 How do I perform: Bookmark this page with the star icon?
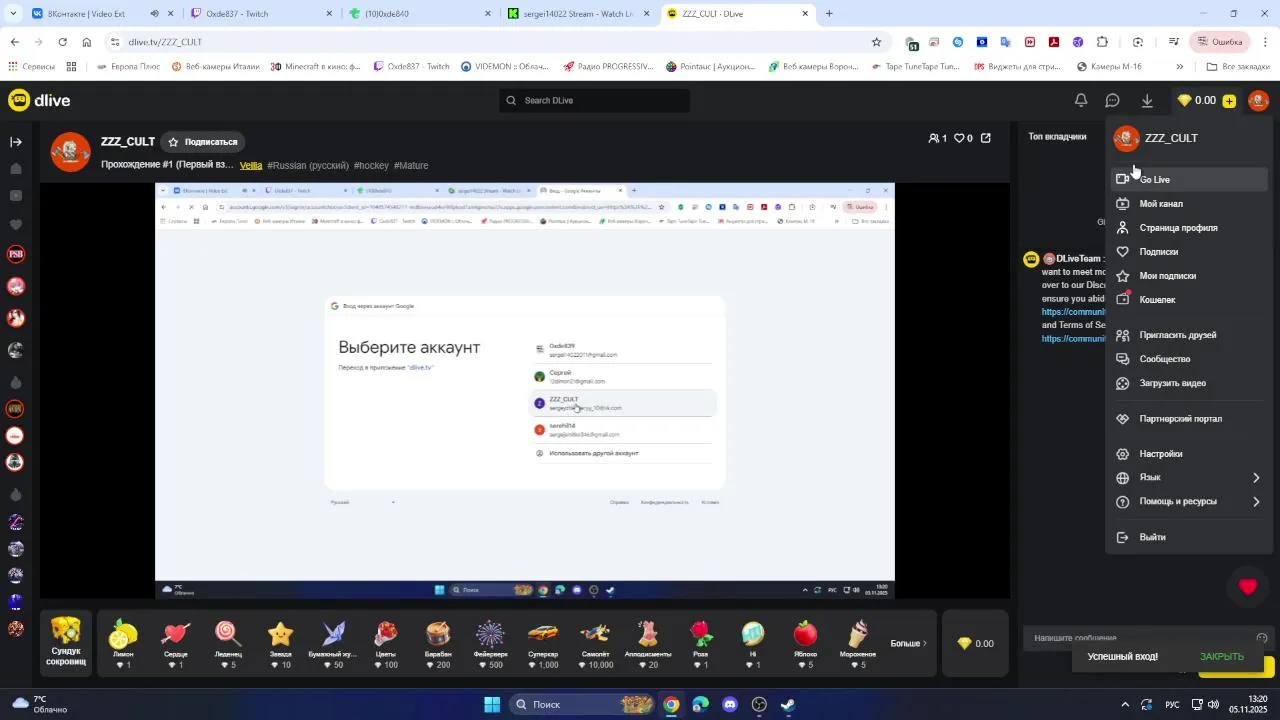tap(876, 42)
